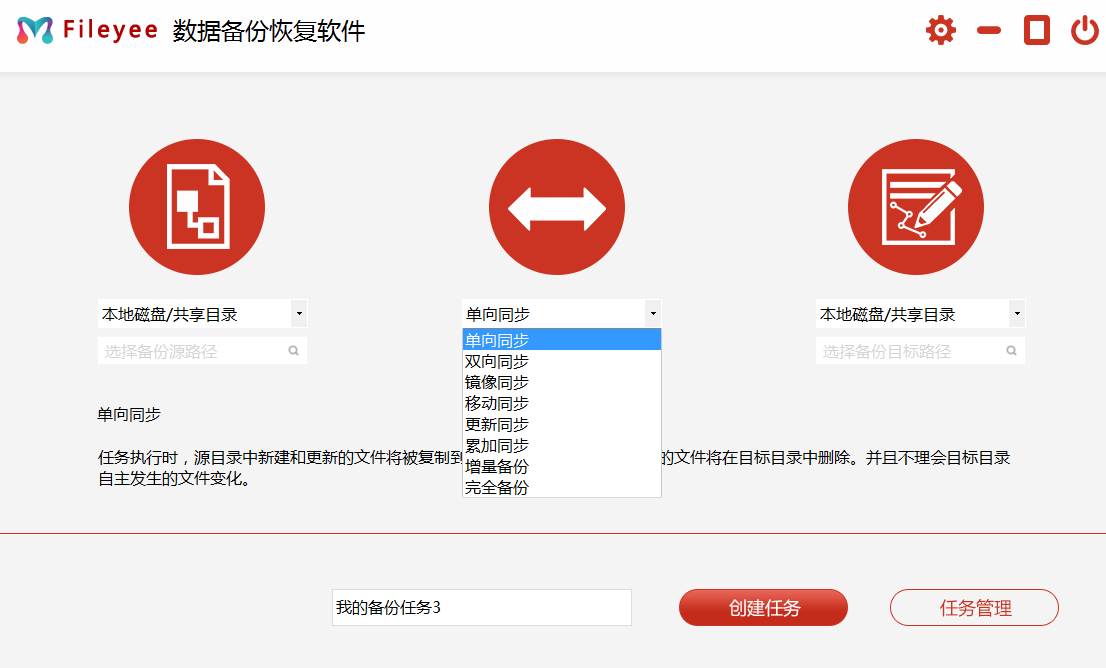This screenshot has height=668, width=1106.
Task: Click the red source directory icon
Action: [x=196, y=206]
